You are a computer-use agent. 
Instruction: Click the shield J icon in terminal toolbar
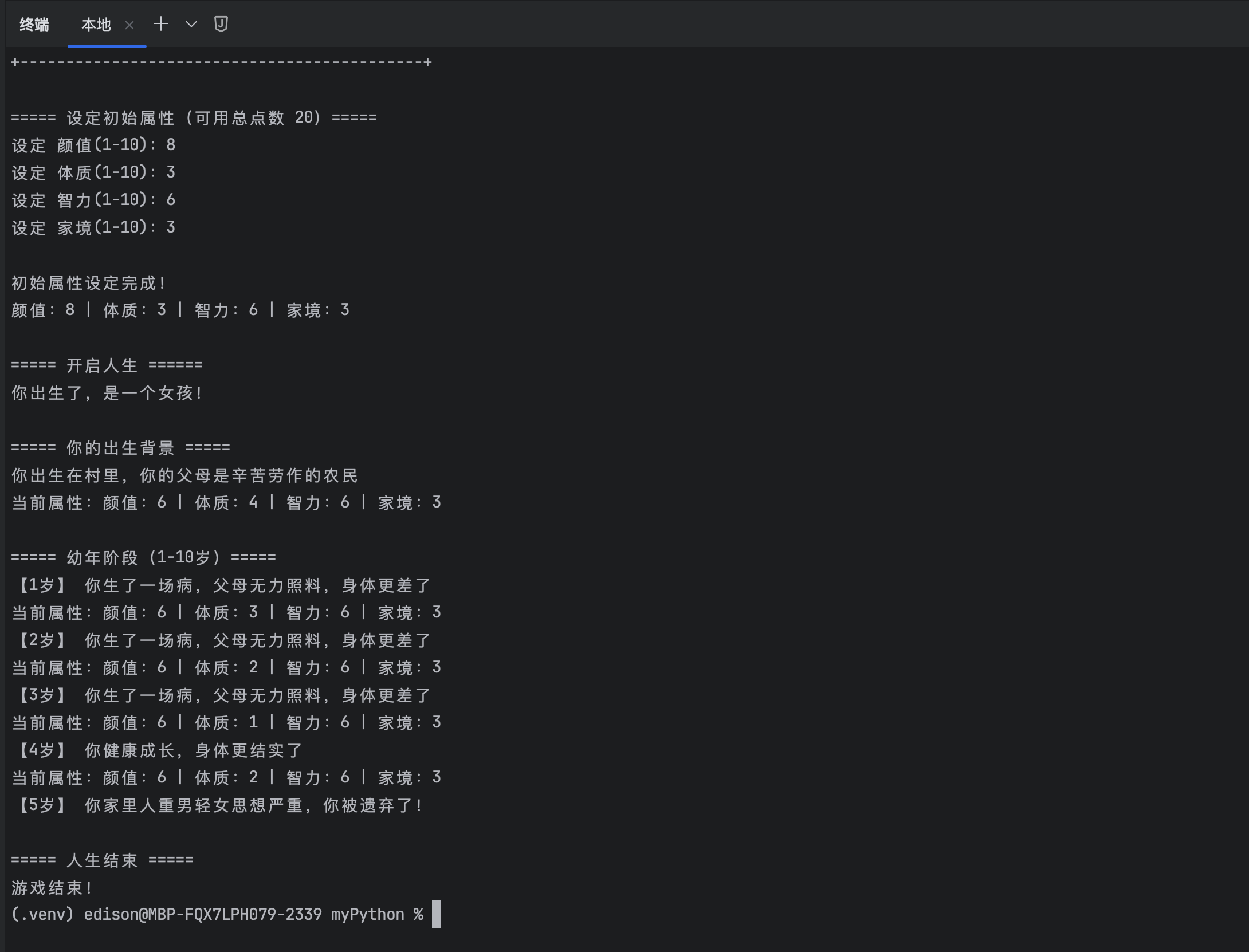pos(221,24)
